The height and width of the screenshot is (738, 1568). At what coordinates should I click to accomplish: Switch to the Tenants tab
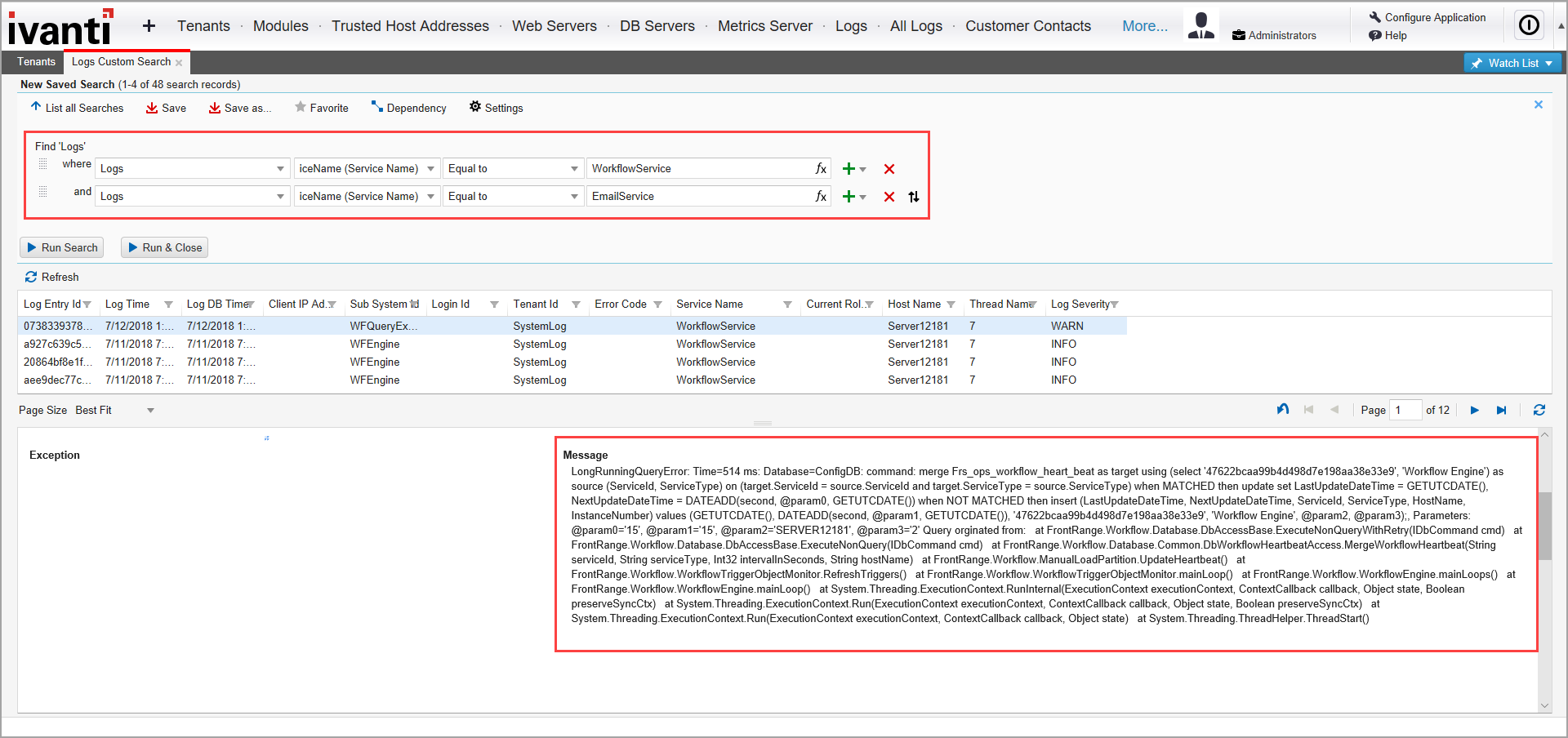[37, 62]
